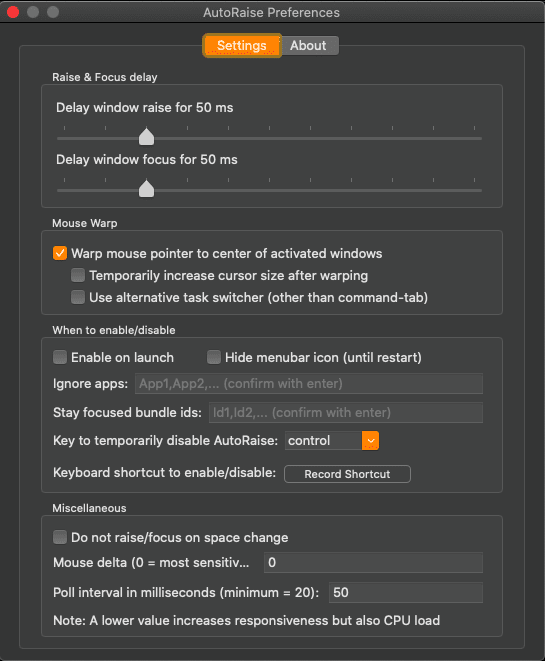
Task: Tick the Enable on launch checkbox
Action: [x=60, y=357]
